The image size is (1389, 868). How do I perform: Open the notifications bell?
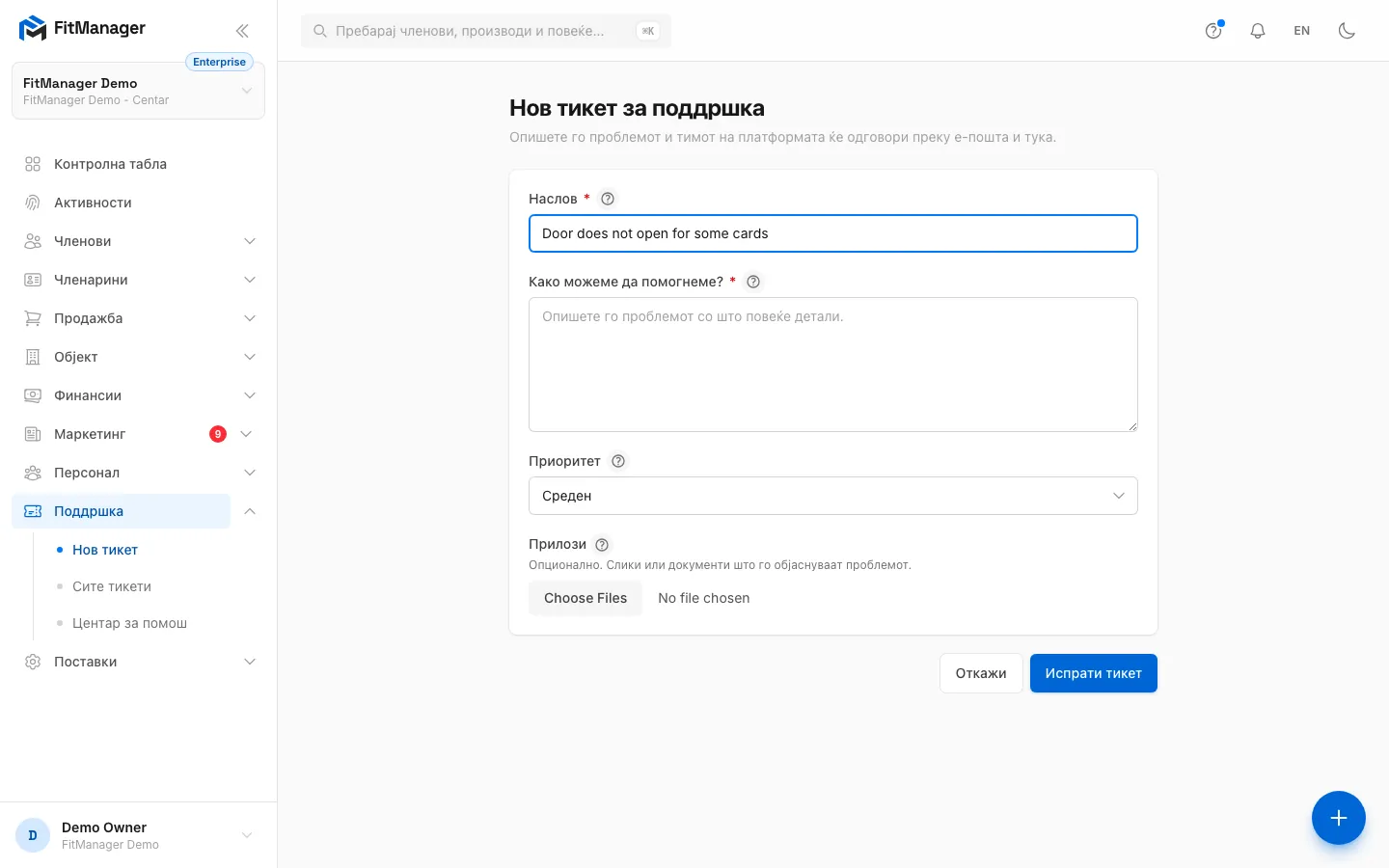pyautogui.click(x=1258, y=31)
